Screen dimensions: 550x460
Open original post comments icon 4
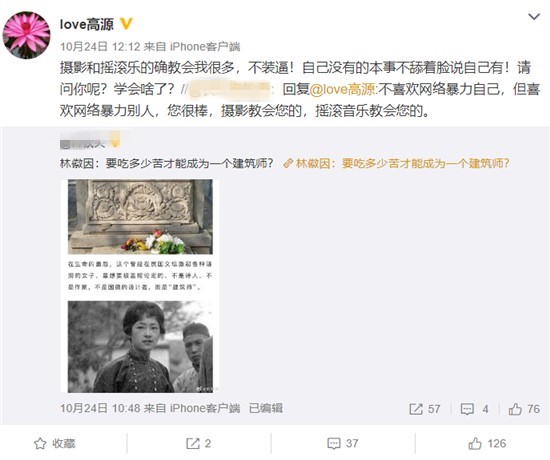pyautogui.click(x=474, y=409)
